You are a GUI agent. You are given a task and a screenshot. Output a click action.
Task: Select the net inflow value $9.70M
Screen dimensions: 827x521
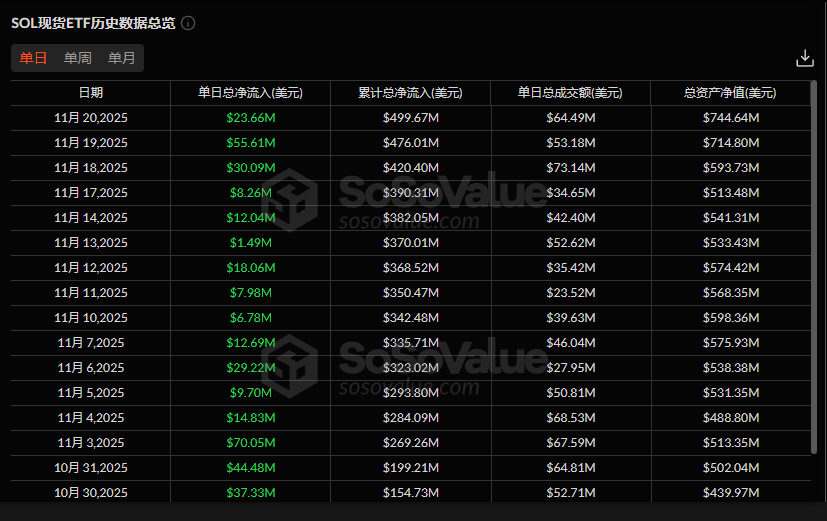[251, 393]
